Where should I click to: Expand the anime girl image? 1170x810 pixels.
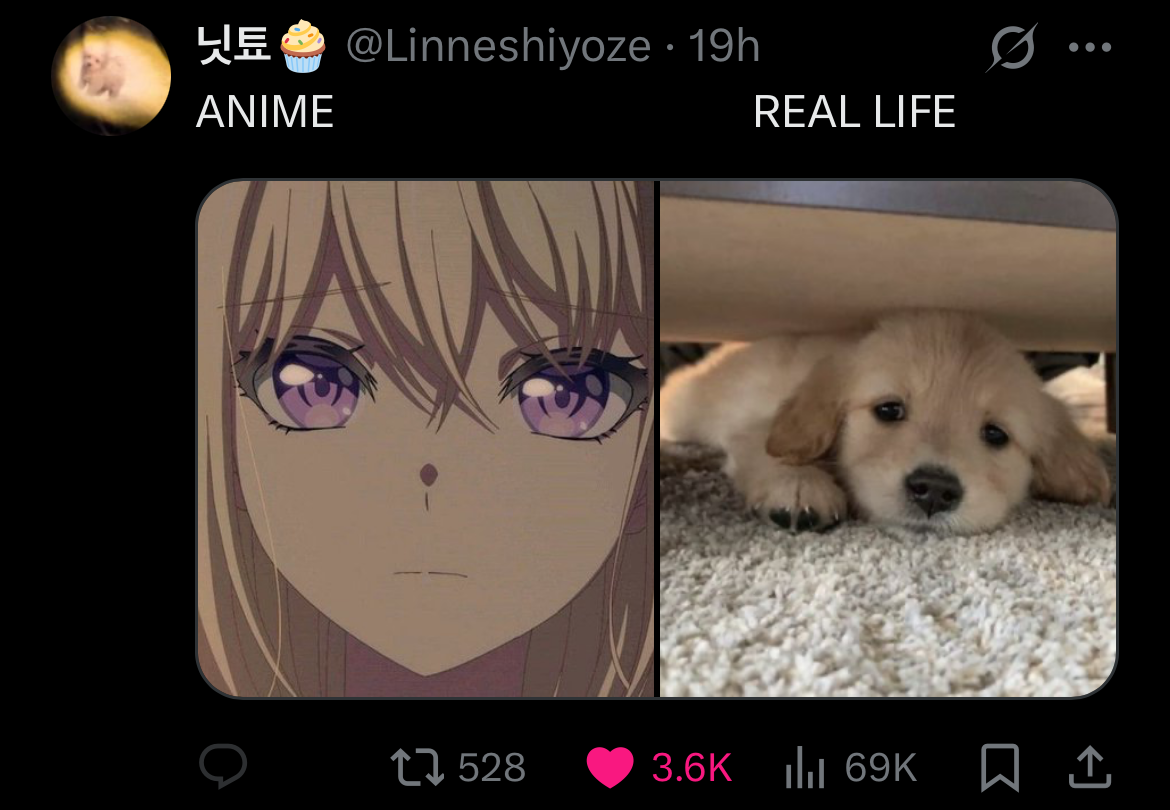click(x=425, y=439)
